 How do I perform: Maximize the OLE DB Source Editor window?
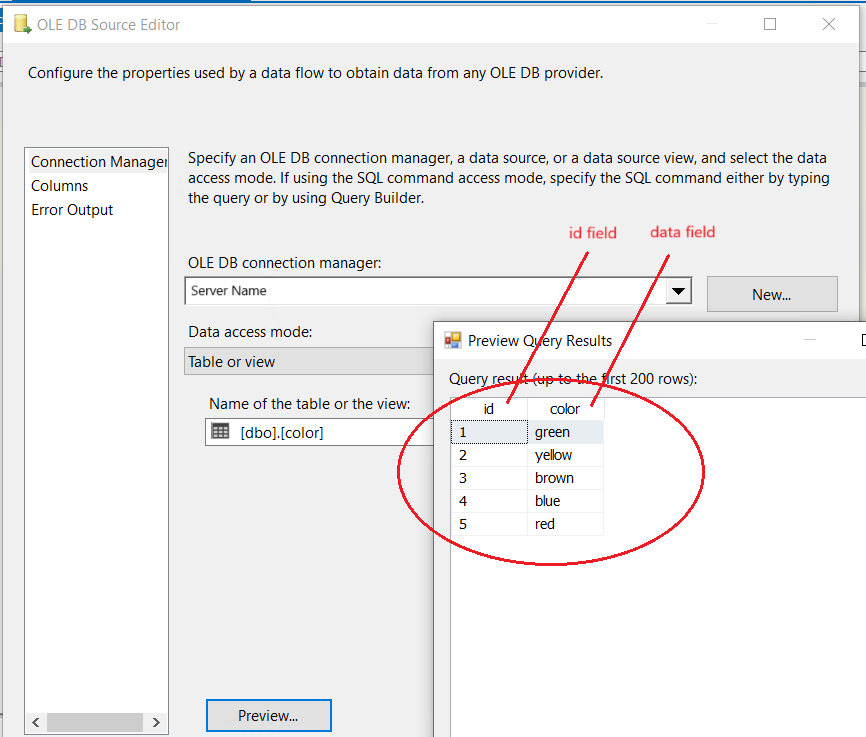click(770, 25)
